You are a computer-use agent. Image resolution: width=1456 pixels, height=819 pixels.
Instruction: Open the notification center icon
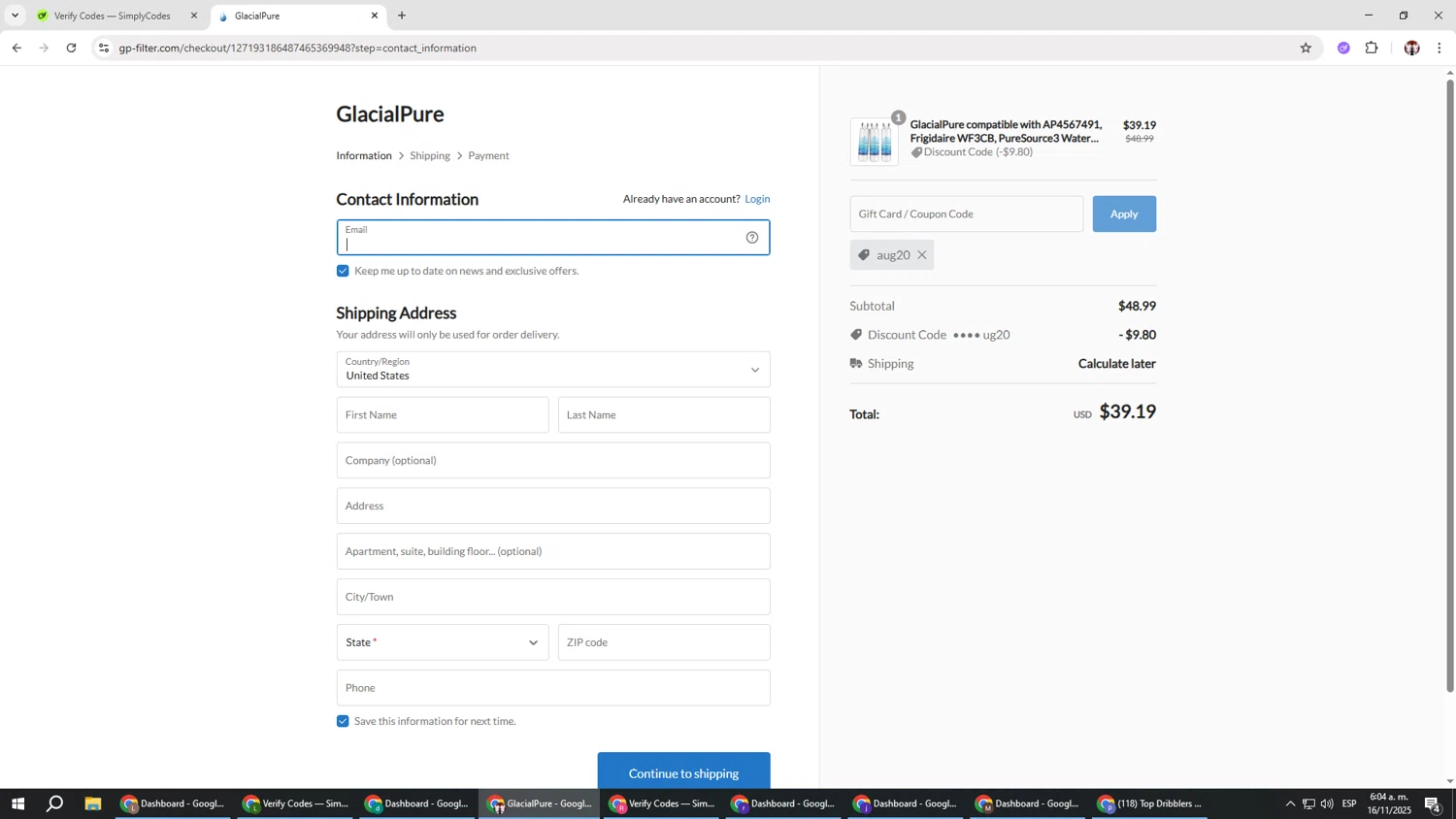[x=1433, y=803]
